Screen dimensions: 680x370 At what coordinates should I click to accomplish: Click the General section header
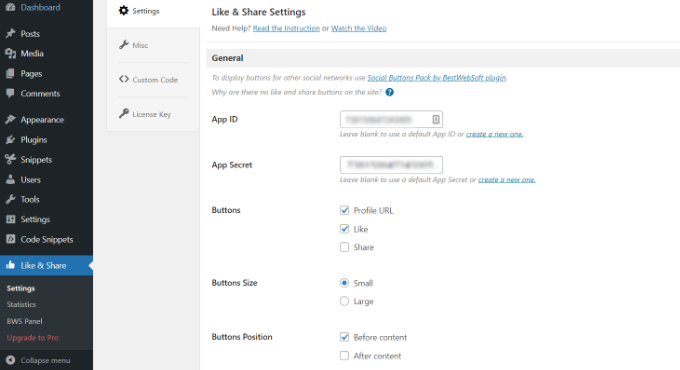[x=443, y=58]
